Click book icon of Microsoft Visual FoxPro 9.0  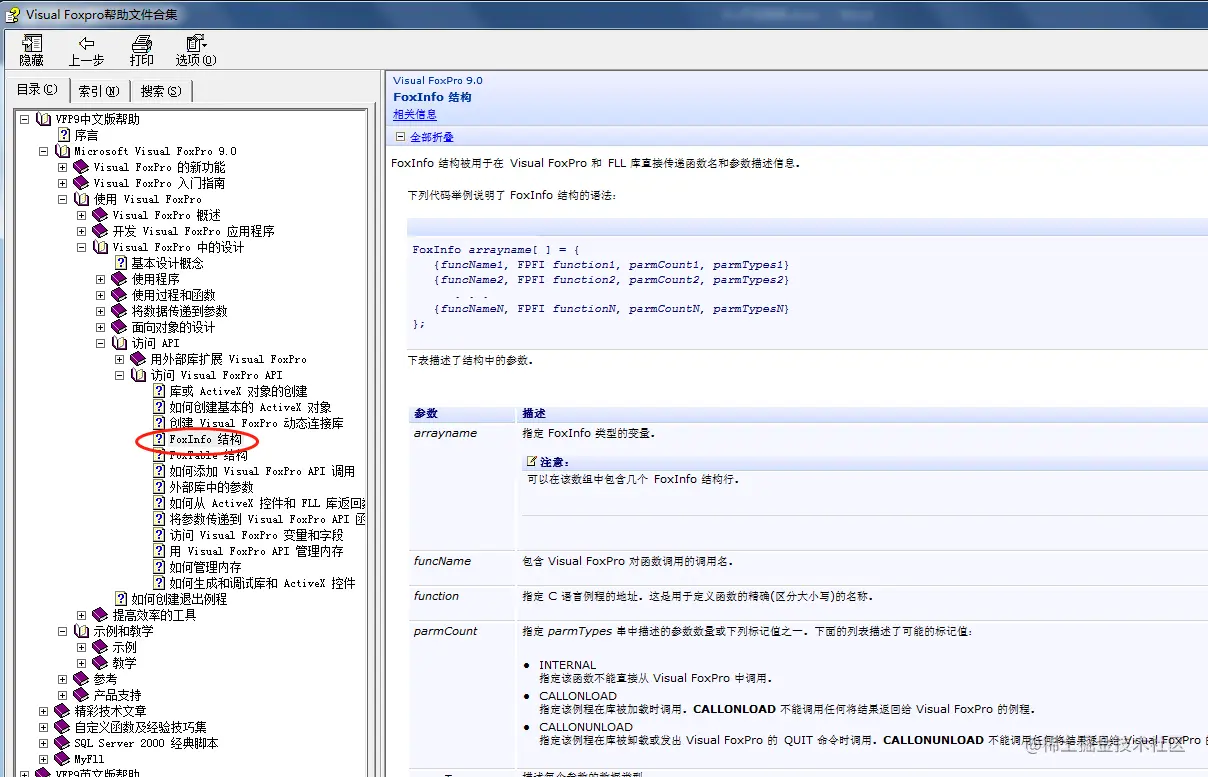(63, 151)
